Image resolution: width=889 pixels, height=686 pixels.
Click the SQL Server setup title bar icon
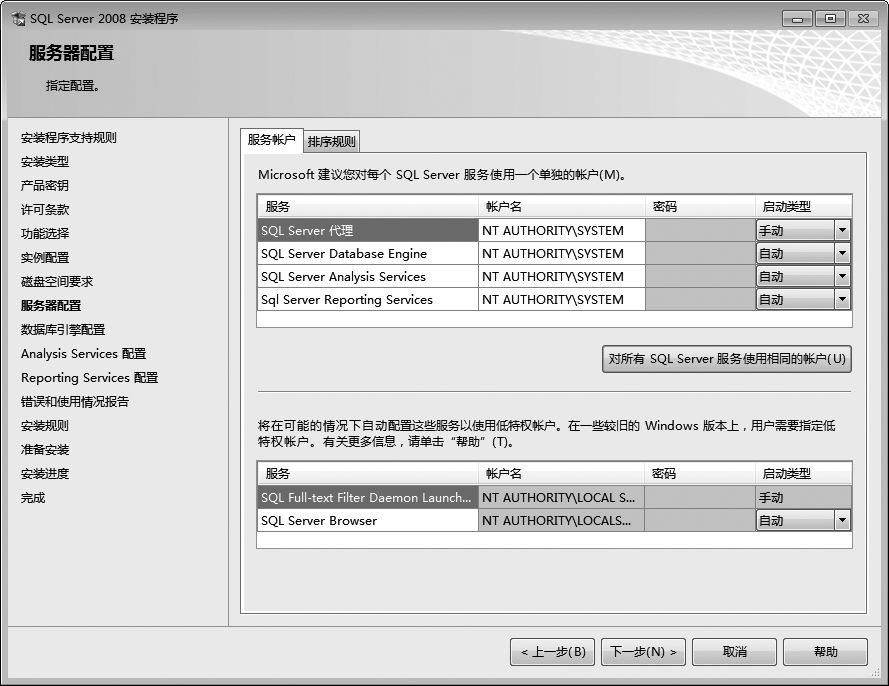tap(18, 19)
